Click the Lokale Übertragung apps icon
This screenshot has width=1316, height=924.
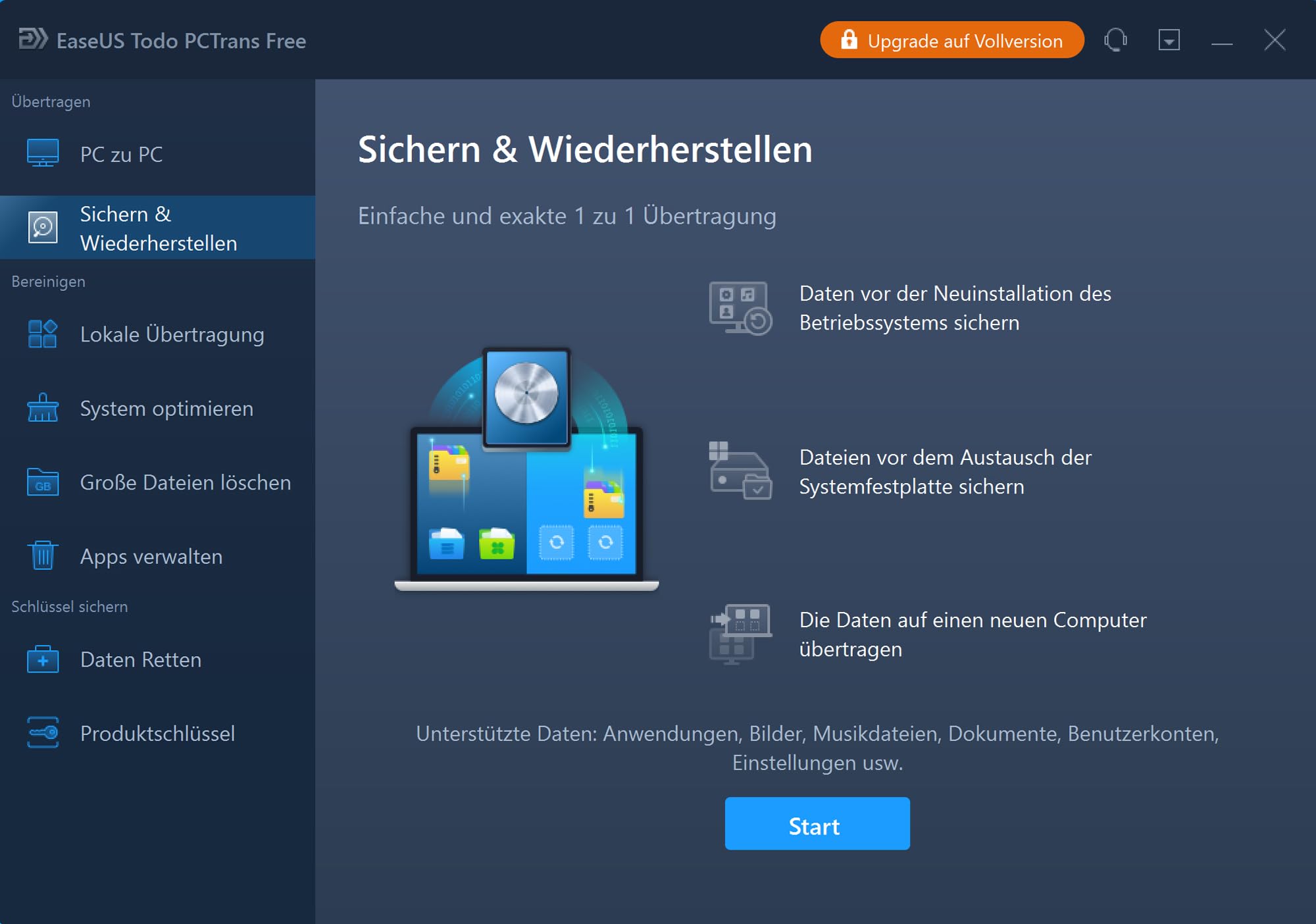click(x=43, y=334)
